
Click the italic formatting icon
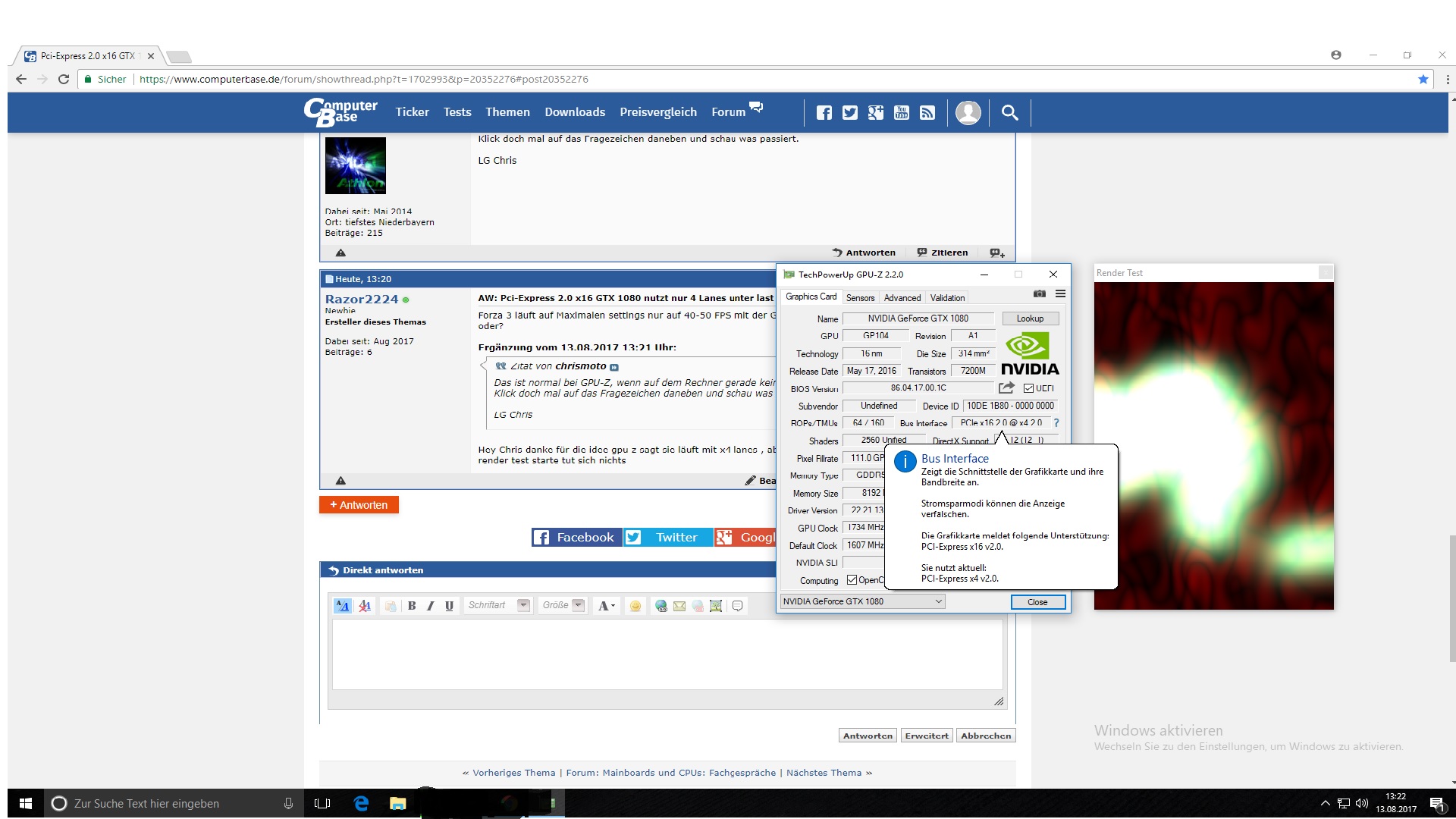[430, 606]
